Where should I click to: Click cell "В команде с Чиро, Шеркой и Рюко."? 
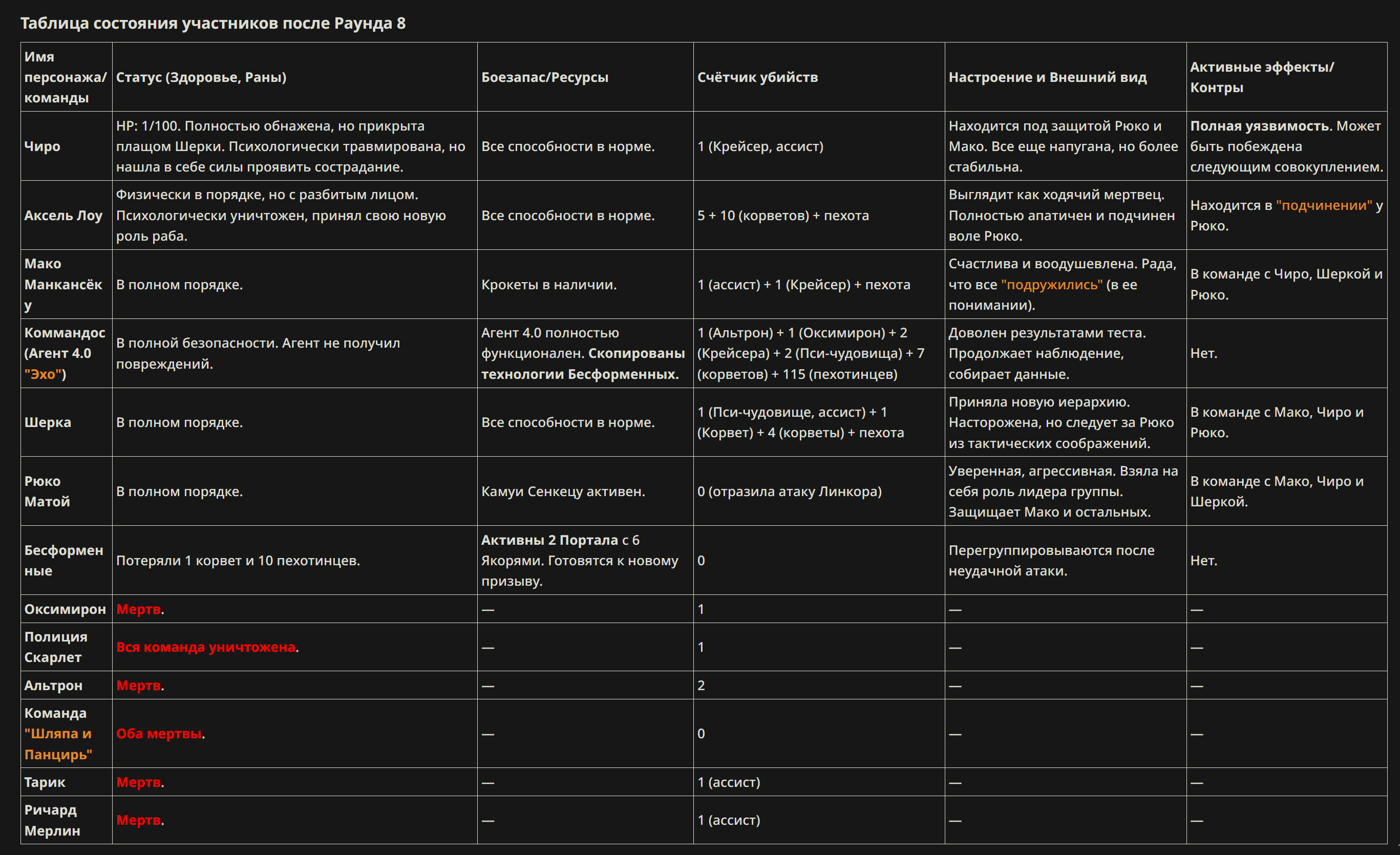tap(1286, 284)
